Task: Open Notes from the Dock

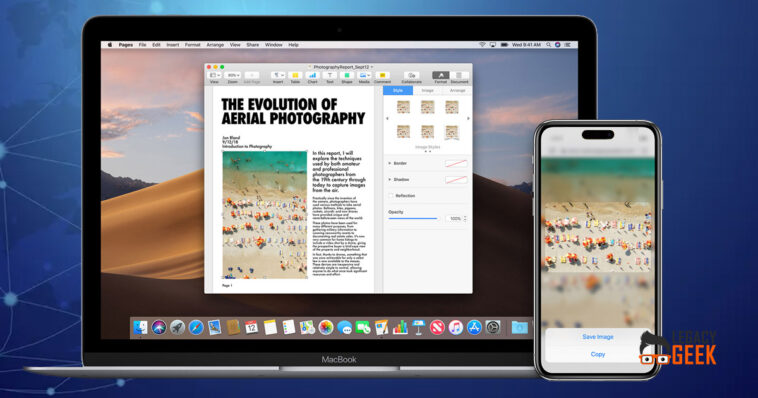Action: (270, 327)
